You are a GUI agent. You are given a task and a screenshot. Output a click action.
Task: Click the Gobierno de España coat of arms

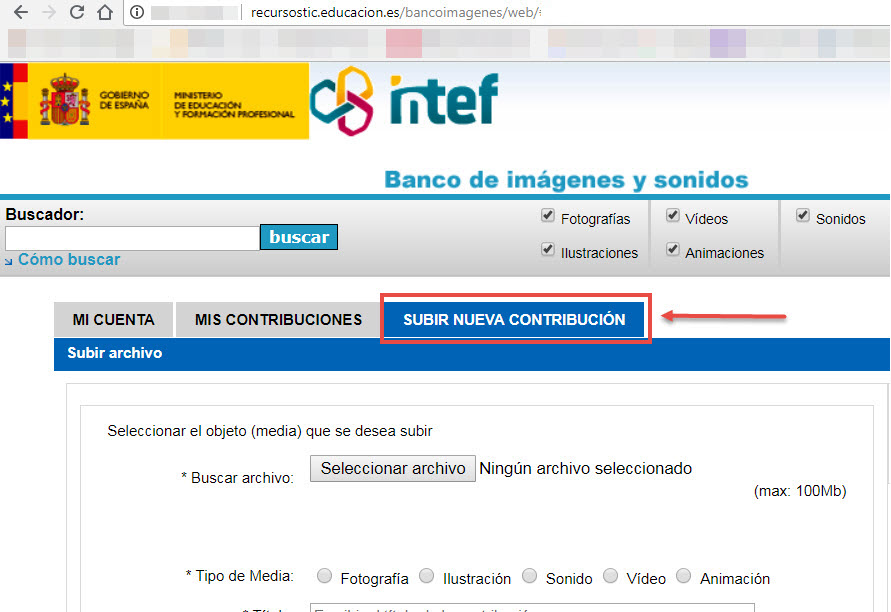pos(63,100)
